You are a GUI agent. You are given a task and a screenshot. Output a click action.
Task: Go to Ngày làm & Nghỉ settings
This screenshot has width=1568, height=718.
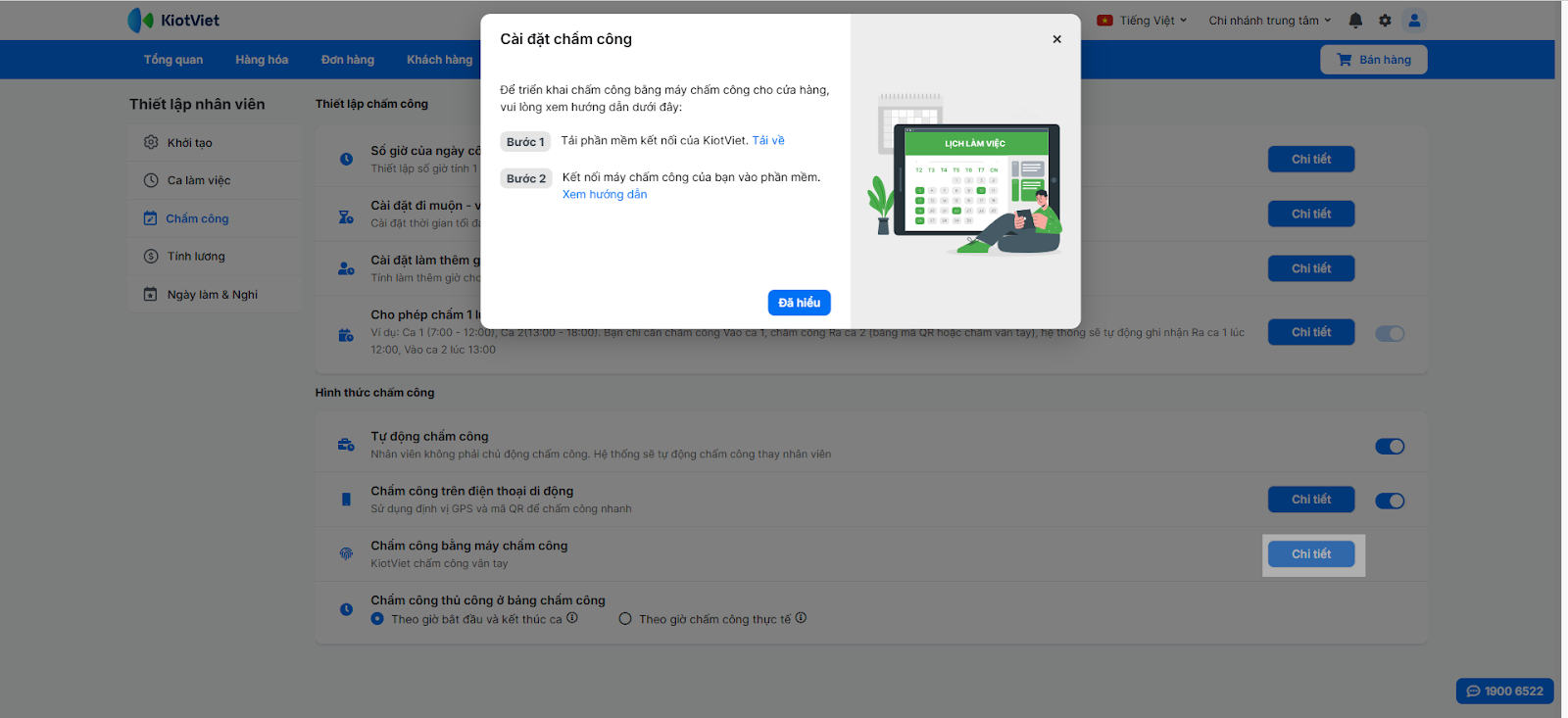click(215, 294)
